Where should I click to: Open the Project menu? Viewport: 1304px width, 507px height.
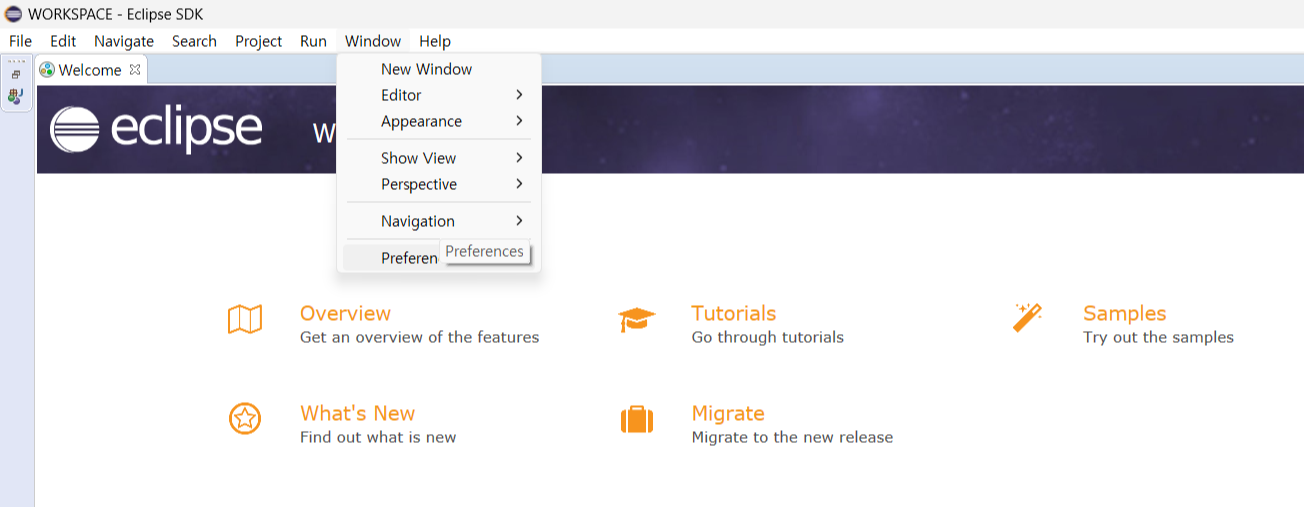[x=259, y=41]
